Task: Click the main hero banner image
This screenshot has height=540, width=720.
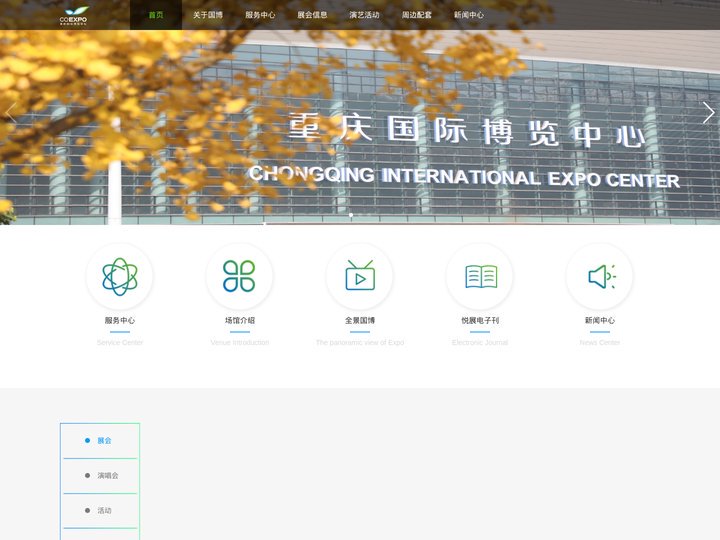Action: pos(360,127)
